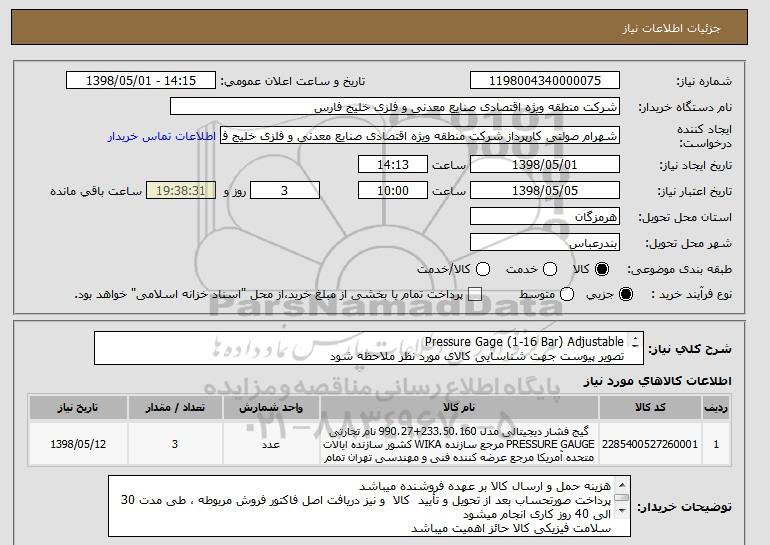Click the creation date field 1398/05/01
This screenshot has height=545, width=770.
click(545, 164)
